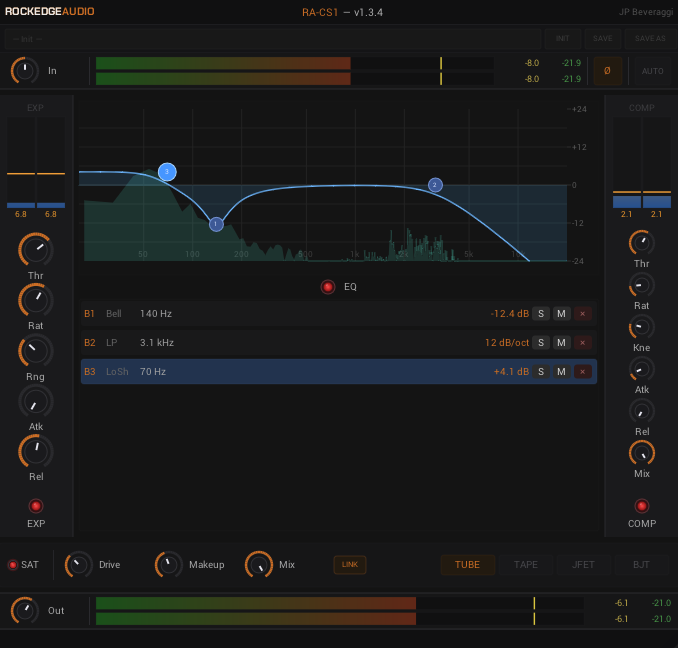Click the output level meter
Image resolution: width=678 pixels, height=648 pixels.
pyautogui.click(x=339, y=610)
